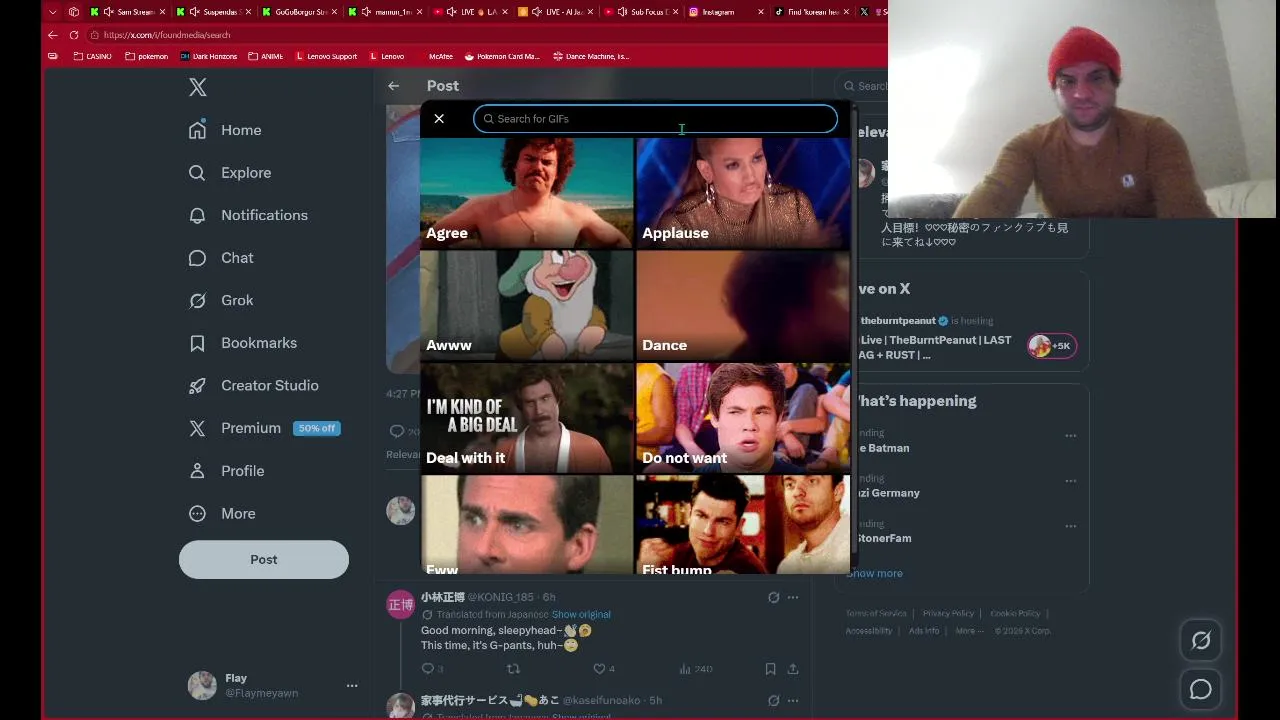Open the Awww GIF category
Viewport: 1280px width, 720px height.
click(x=527, y=305)
